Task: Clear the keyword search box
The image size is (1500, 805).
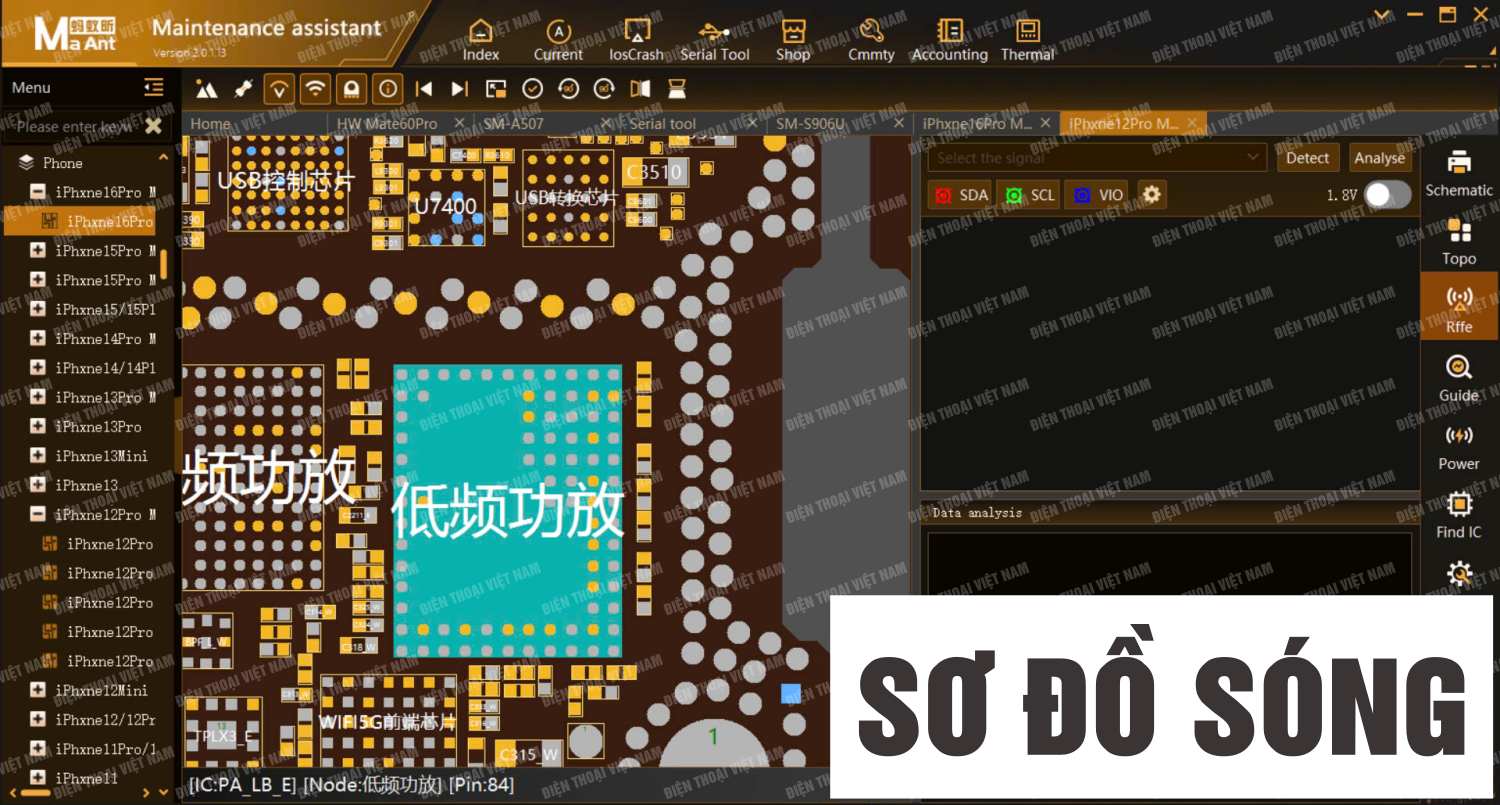Action: point(153,126)
